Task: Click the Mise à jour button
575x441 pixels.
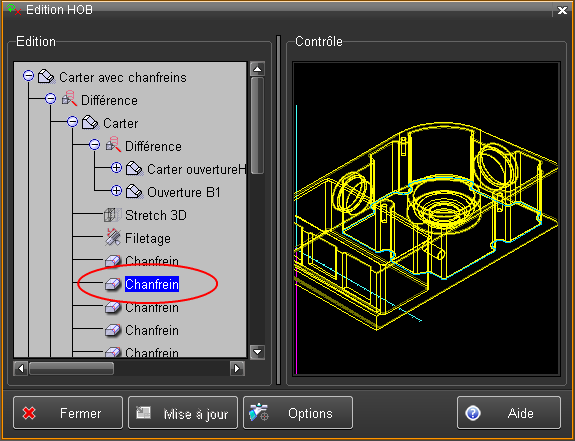Action: click(x=183, y=413)
